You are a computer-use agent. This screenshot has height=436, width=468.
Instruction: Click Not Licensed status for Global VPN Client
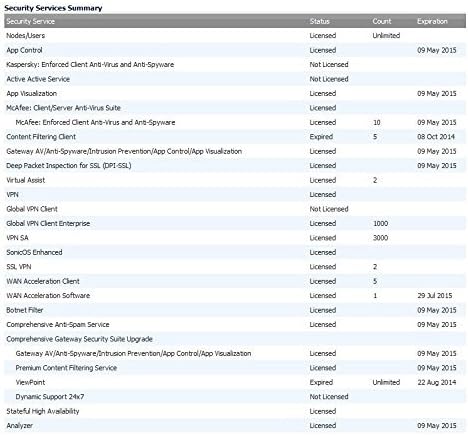[x=329, y=209]
